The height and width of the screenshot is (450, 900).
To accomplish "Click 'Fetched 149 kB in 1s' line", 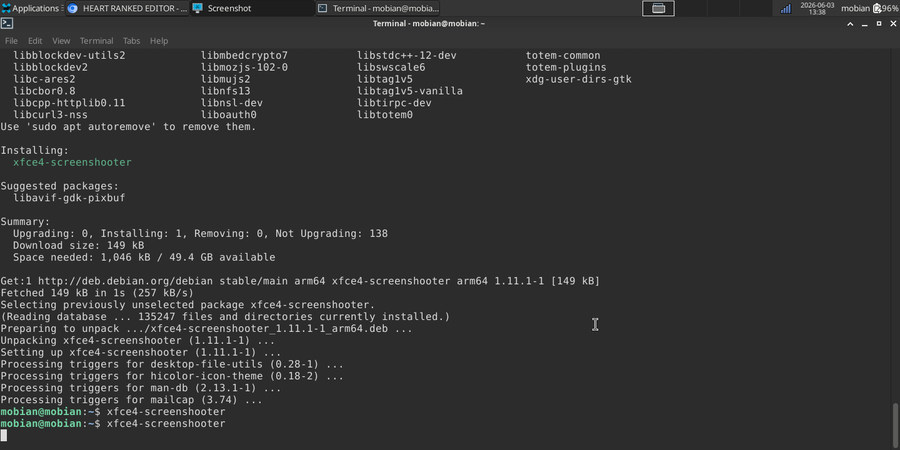I will 97,293.
